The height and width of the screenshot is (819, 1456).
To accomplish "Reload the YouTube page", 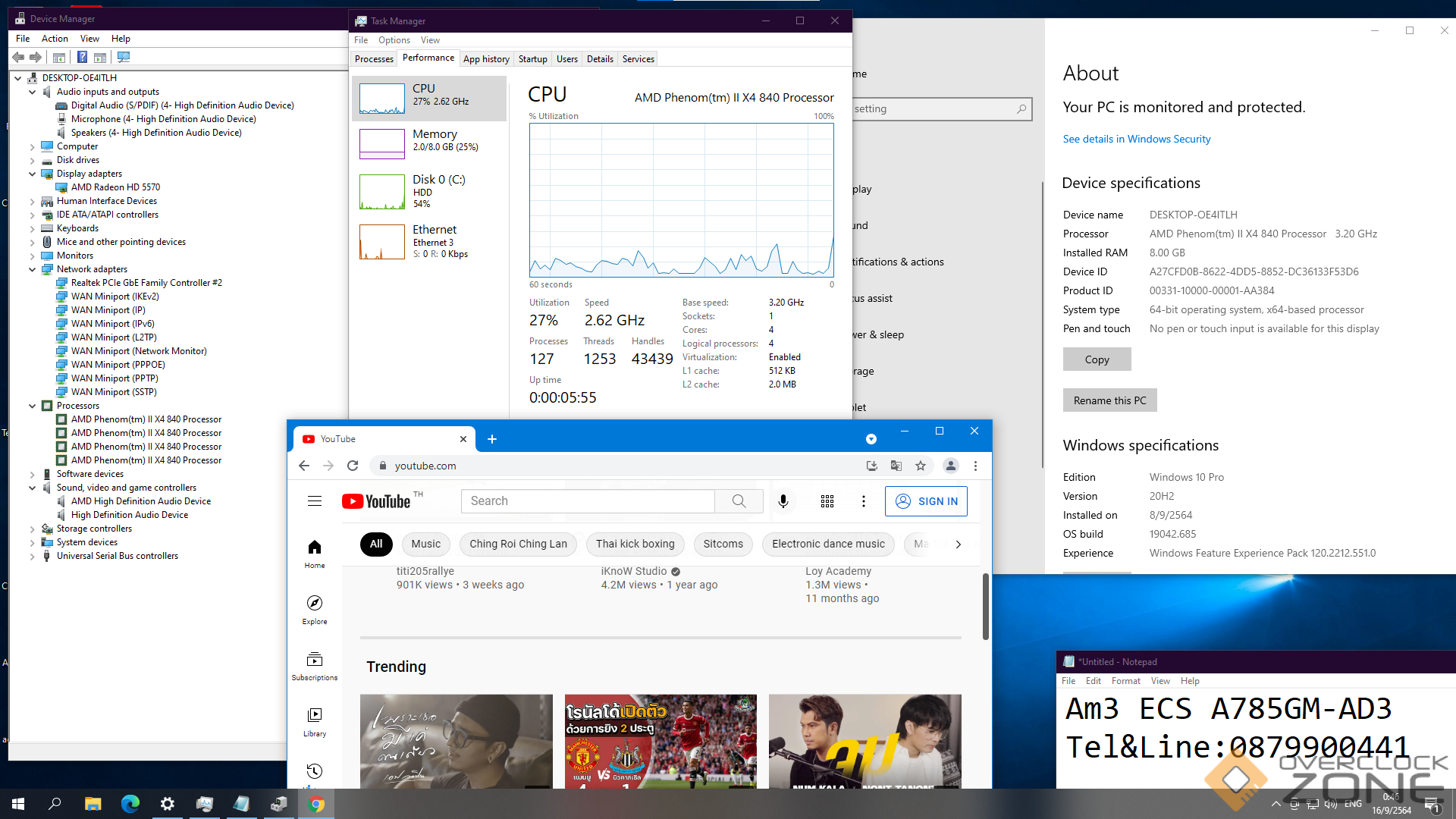I will [x=353, y=466].
